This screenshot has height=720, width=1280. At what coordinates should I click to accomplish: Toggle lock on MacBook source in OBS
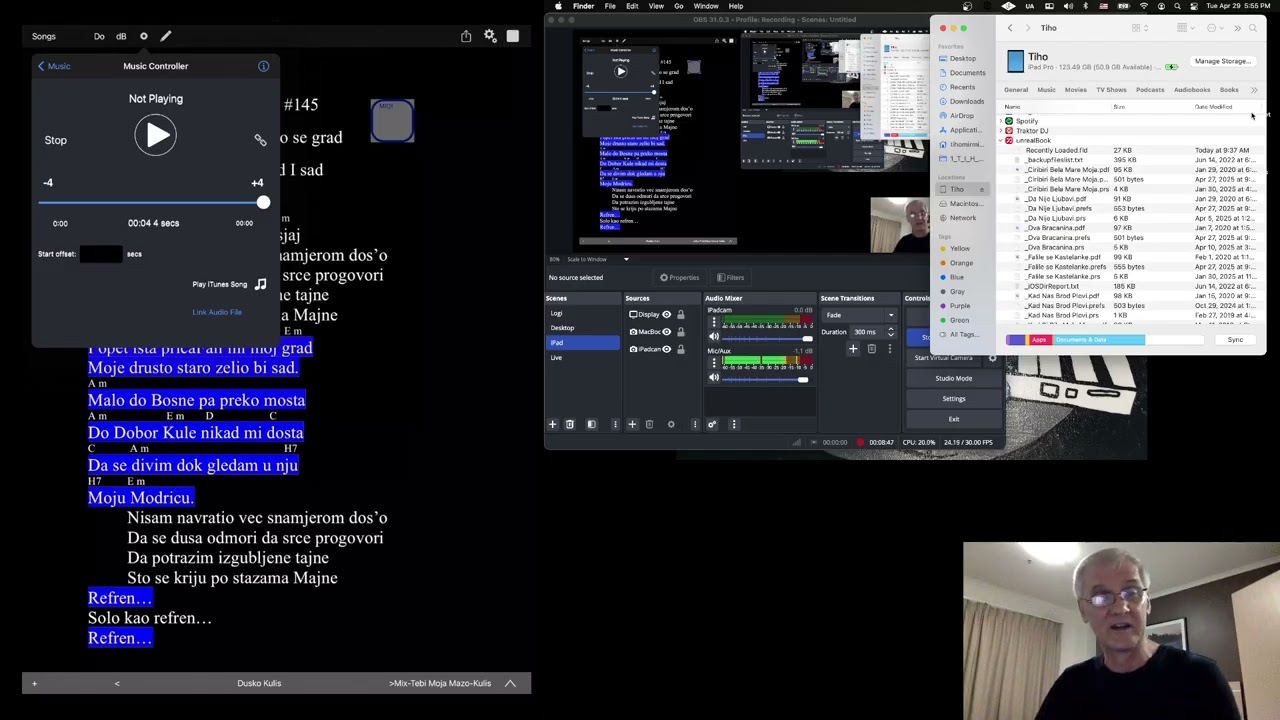(681, 331)
